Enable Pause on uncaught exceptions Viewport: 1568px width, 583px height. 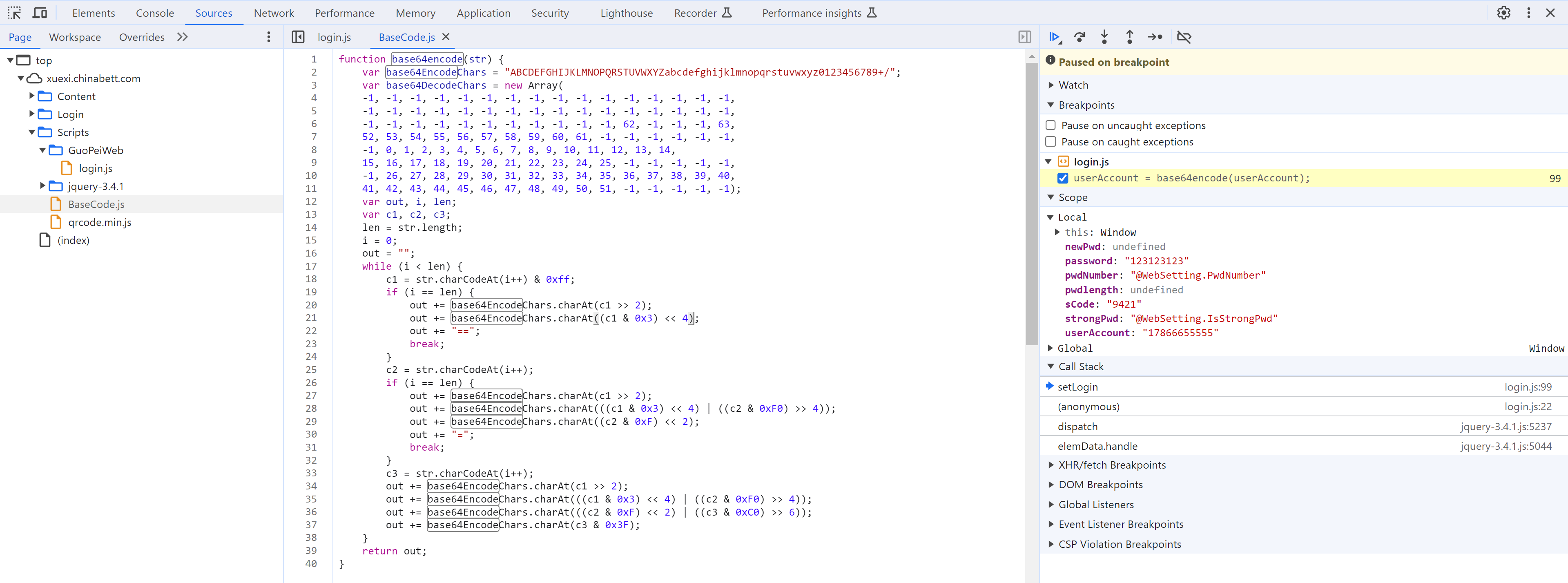pyautogui.click(x=1052, y=124)
